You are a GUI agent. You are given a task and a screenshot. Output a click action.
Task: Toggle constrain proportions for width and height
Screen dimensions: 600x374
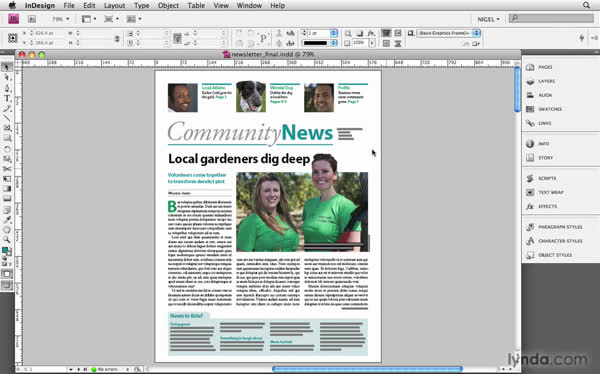(x=117, y=38)
